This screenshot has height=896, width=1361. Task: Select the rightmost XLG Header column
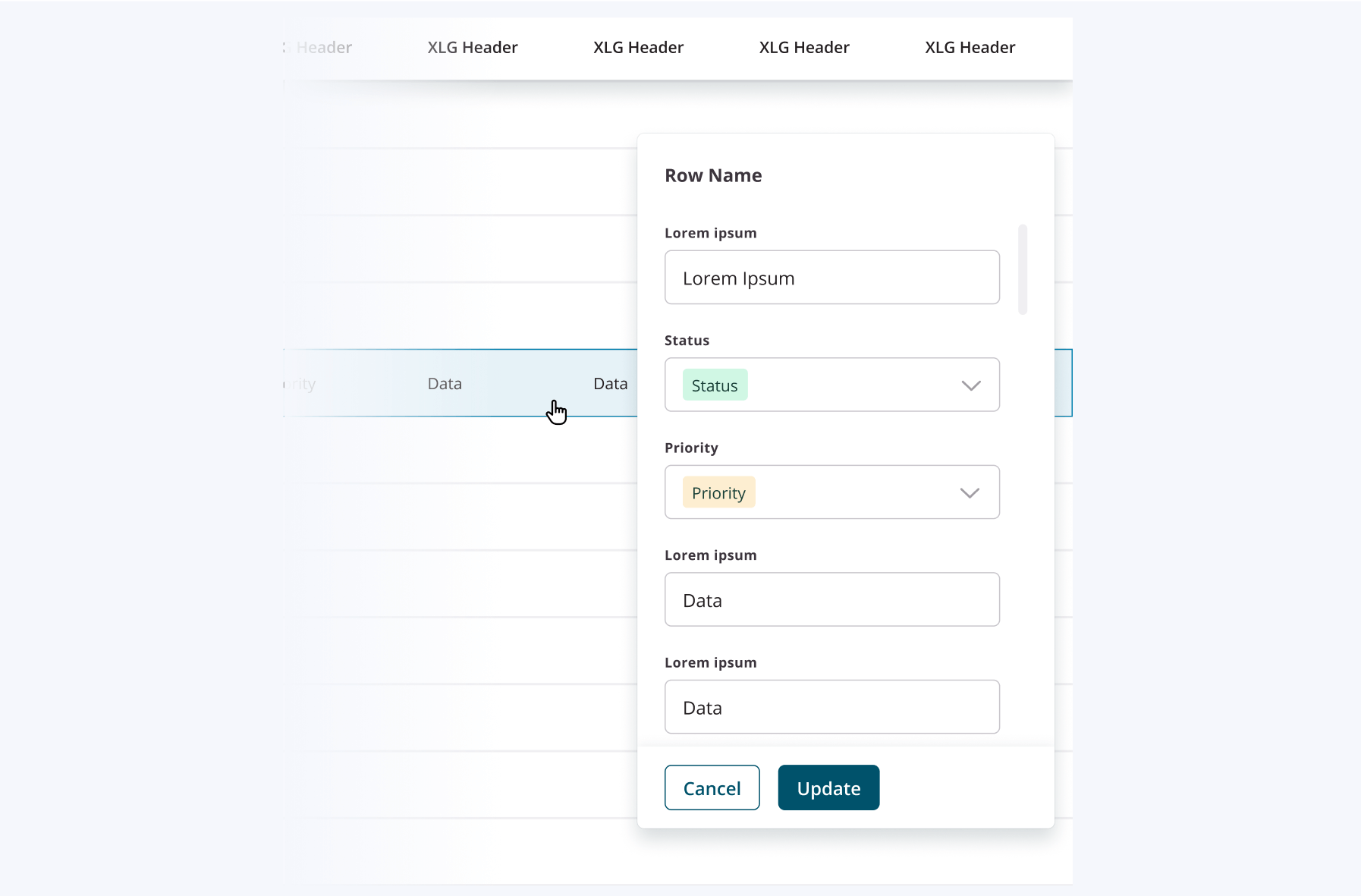click(970, 48)
